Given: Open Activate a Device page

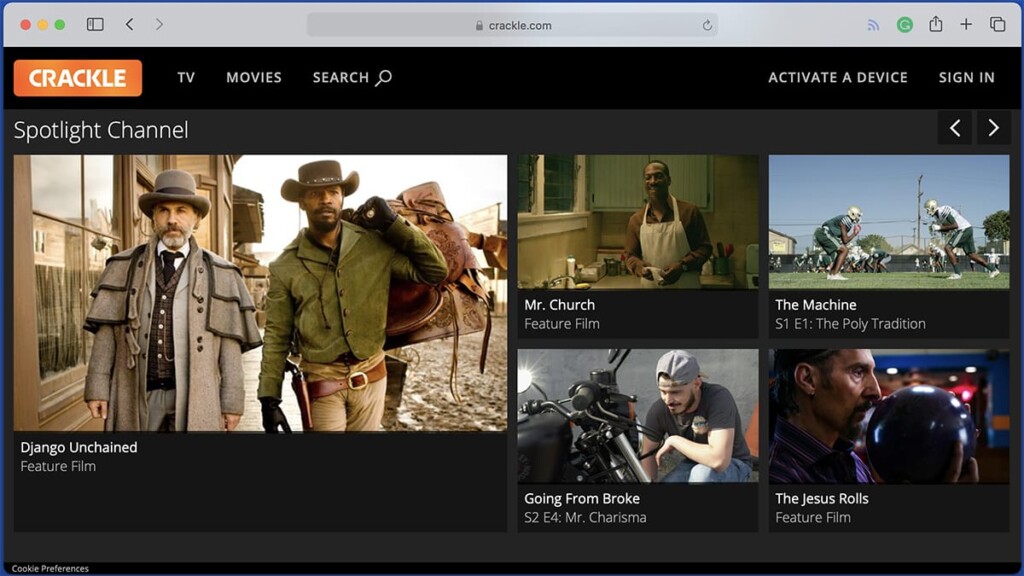Looking at the screenshot, I should click(x=838, y=77).
